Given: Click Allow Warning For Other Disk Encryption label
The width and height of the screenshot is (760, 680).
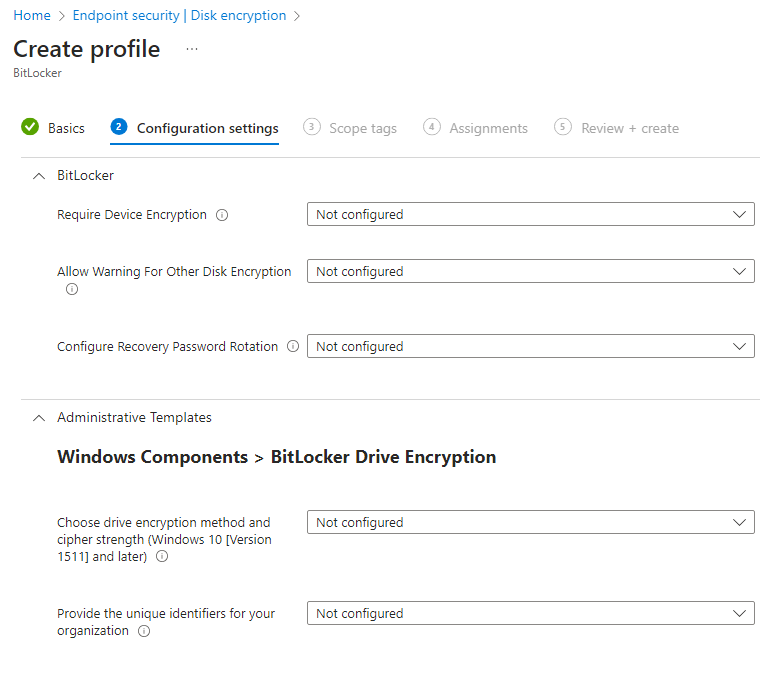Looking at the screenshot, I should (x=174, y=271).
